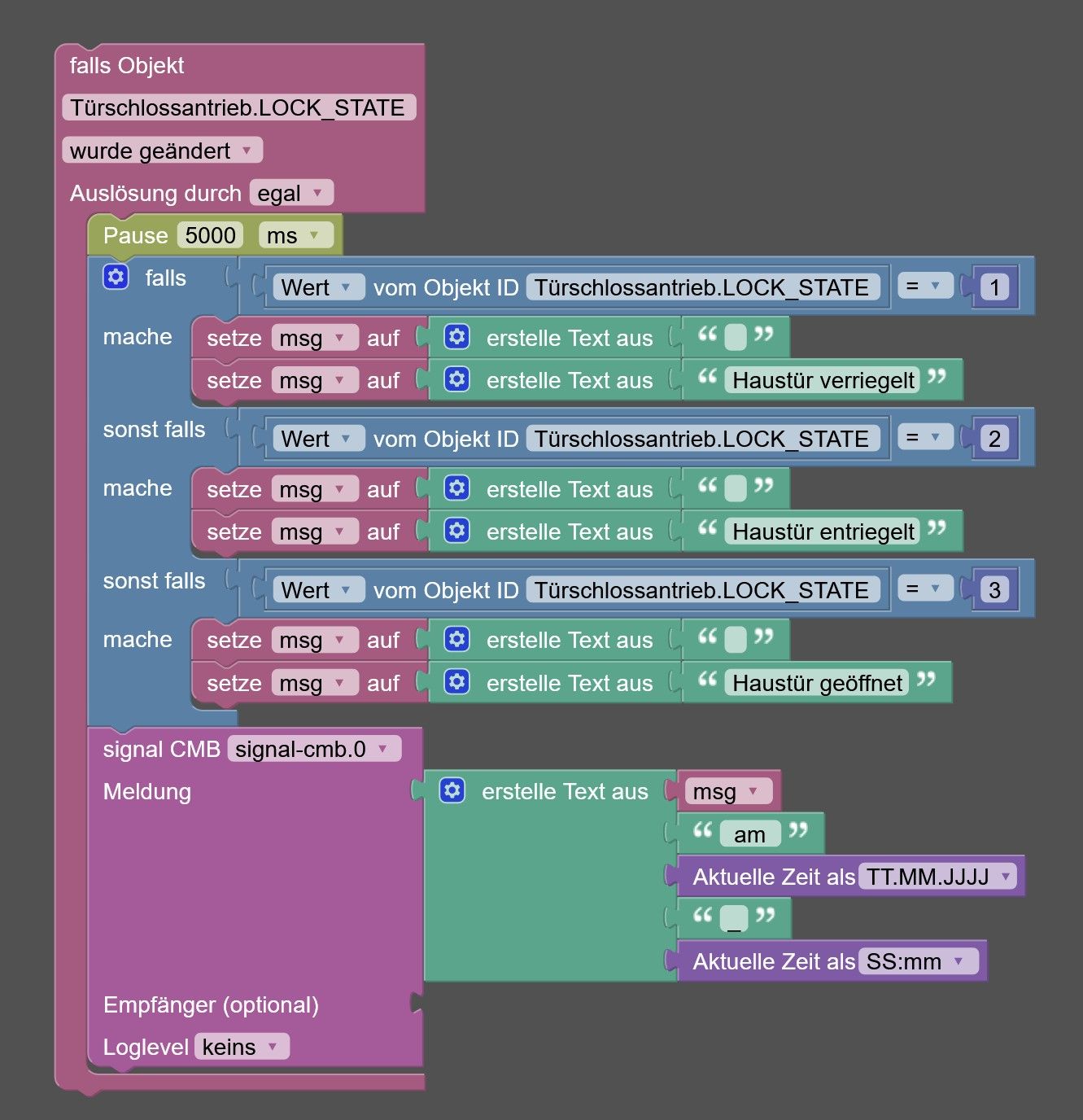Select the 'falls Objekt' trigger block header
Image resolution: width=1083 pixels, height=1120 pixels.
[127, 65]
